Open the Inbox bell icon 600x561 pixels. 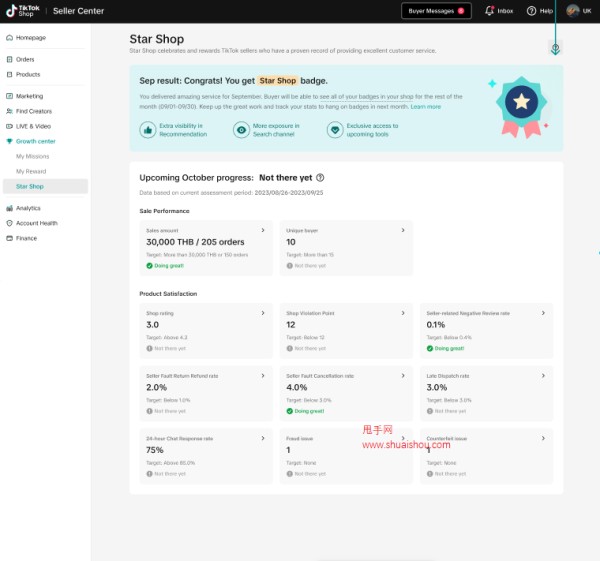(489, 11)
